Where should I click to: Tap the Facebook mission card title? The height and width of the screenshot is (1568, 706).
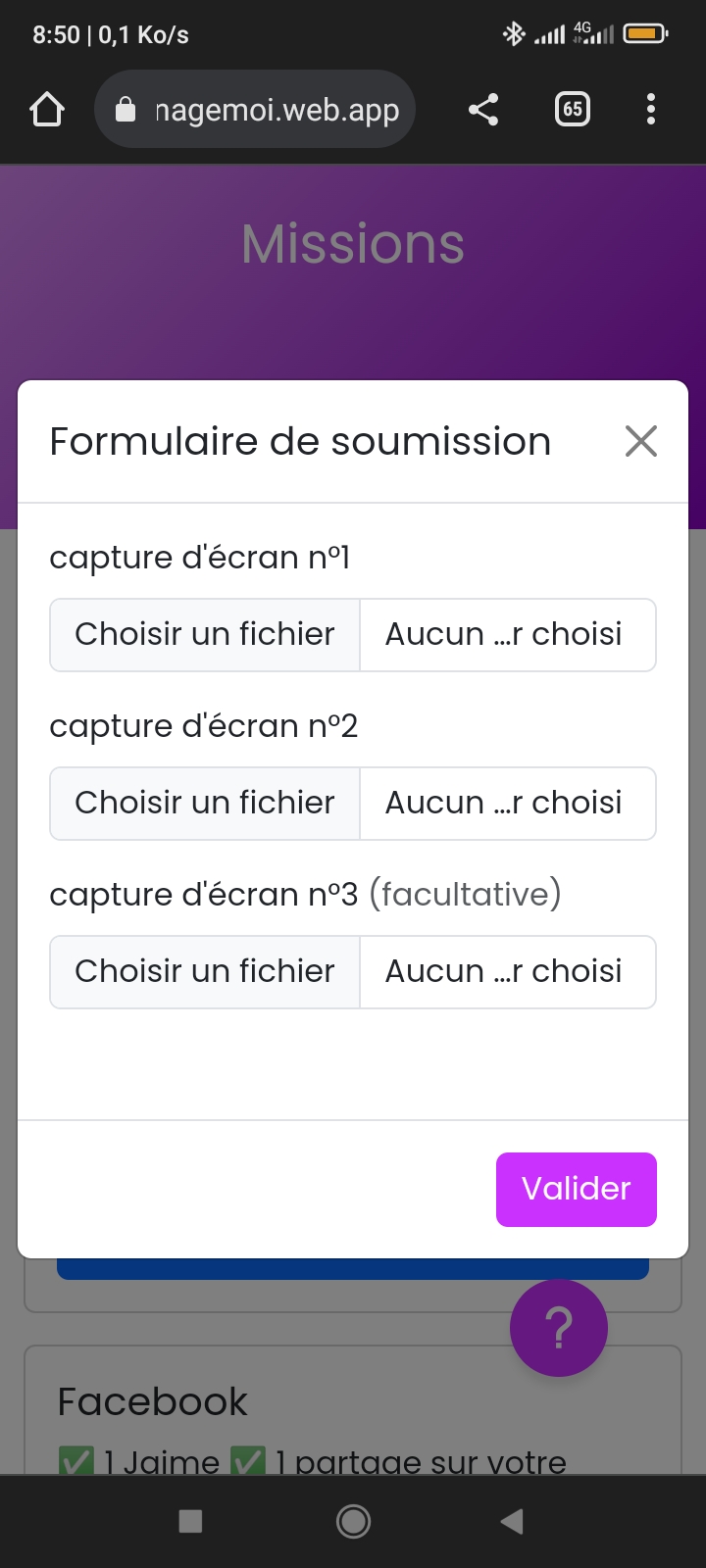[153, 1401]
